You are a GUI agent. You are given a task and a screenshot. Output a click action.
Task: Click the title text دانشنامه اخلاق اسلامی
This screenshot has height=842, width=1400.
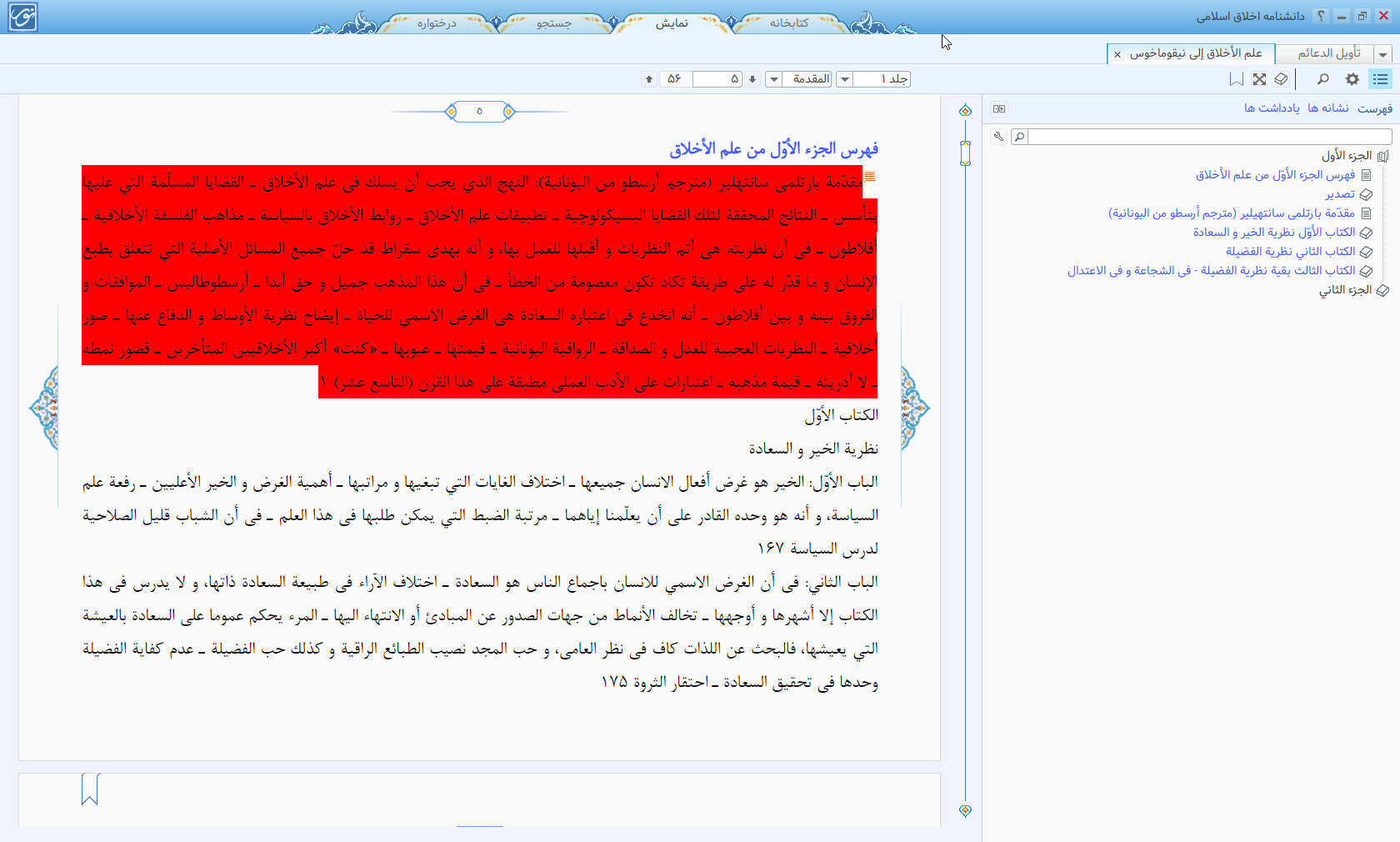click(x=1250, y=16)
